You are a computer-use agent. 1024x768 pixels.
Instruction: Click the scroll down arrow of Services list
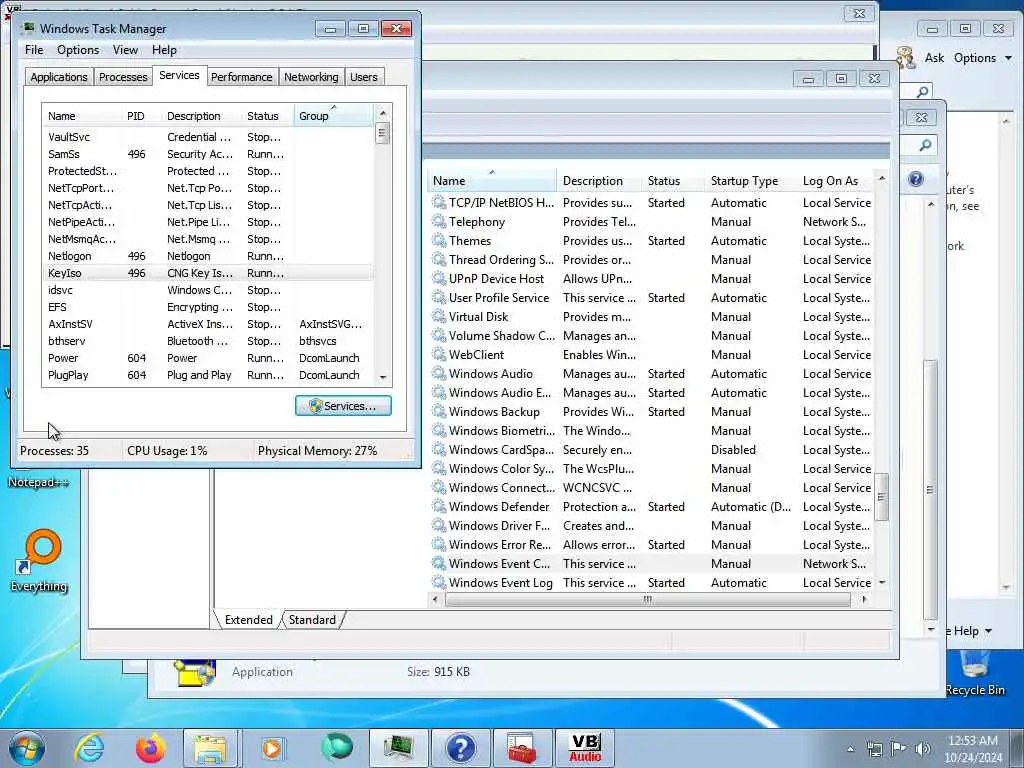(x=882, y=582)
